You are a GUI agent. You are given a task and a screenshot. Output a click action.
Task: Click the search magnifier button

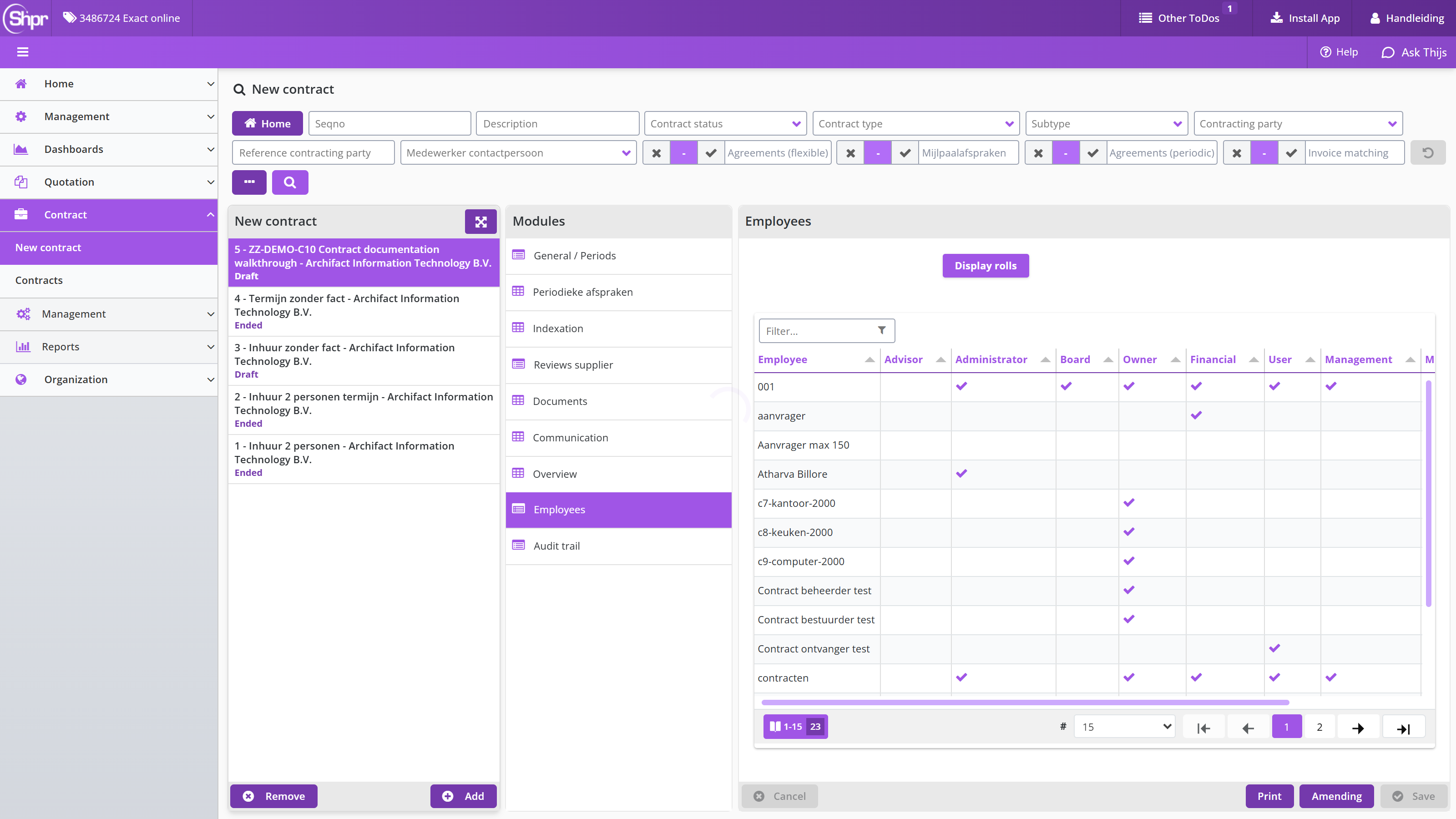[290, 182]
